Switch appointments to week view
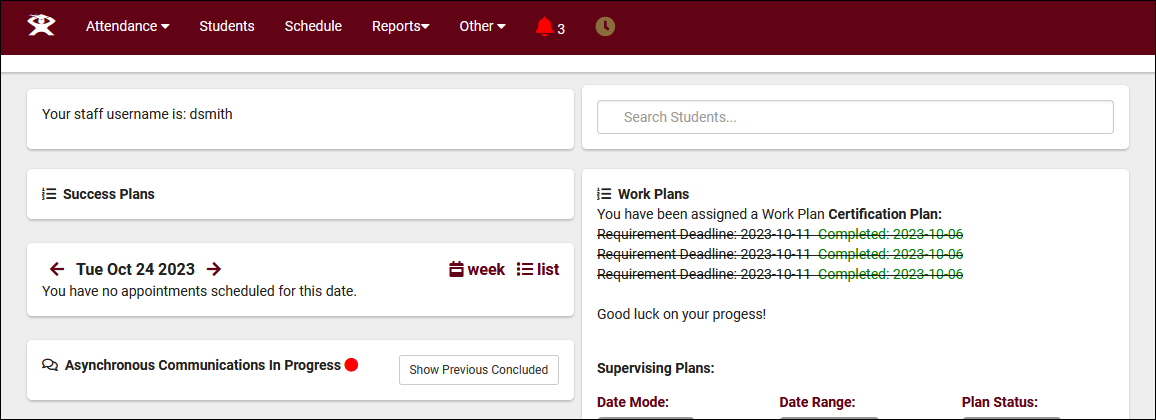 point(477,269)
